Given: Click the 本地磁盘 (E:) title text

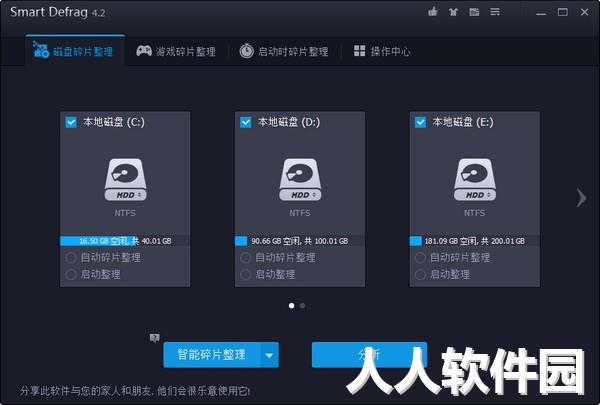Looking at the screenshot, I should click(x=463, y=122).
